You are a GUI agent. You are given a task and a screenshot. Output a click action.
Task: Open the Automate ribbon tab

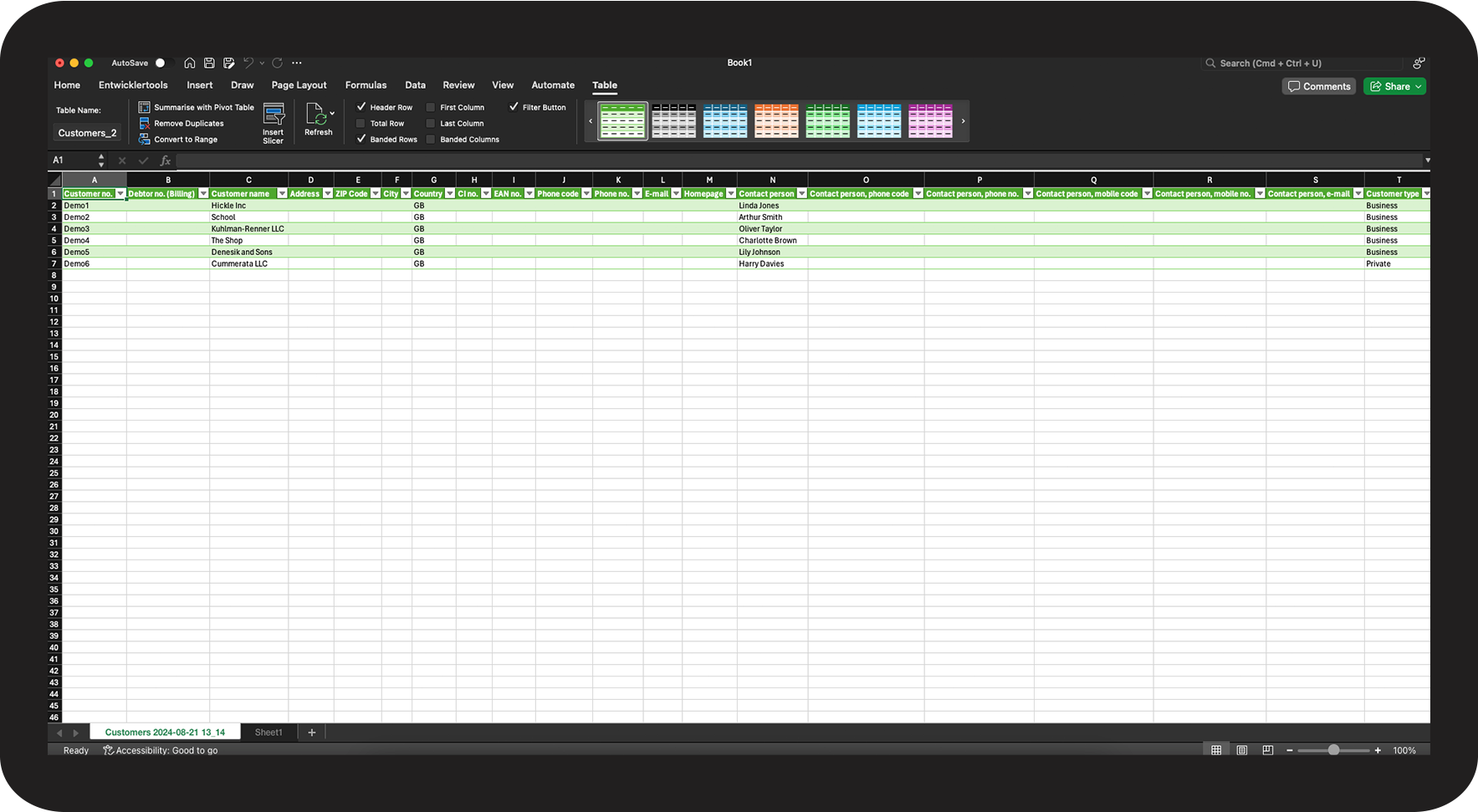coord(553,85)
